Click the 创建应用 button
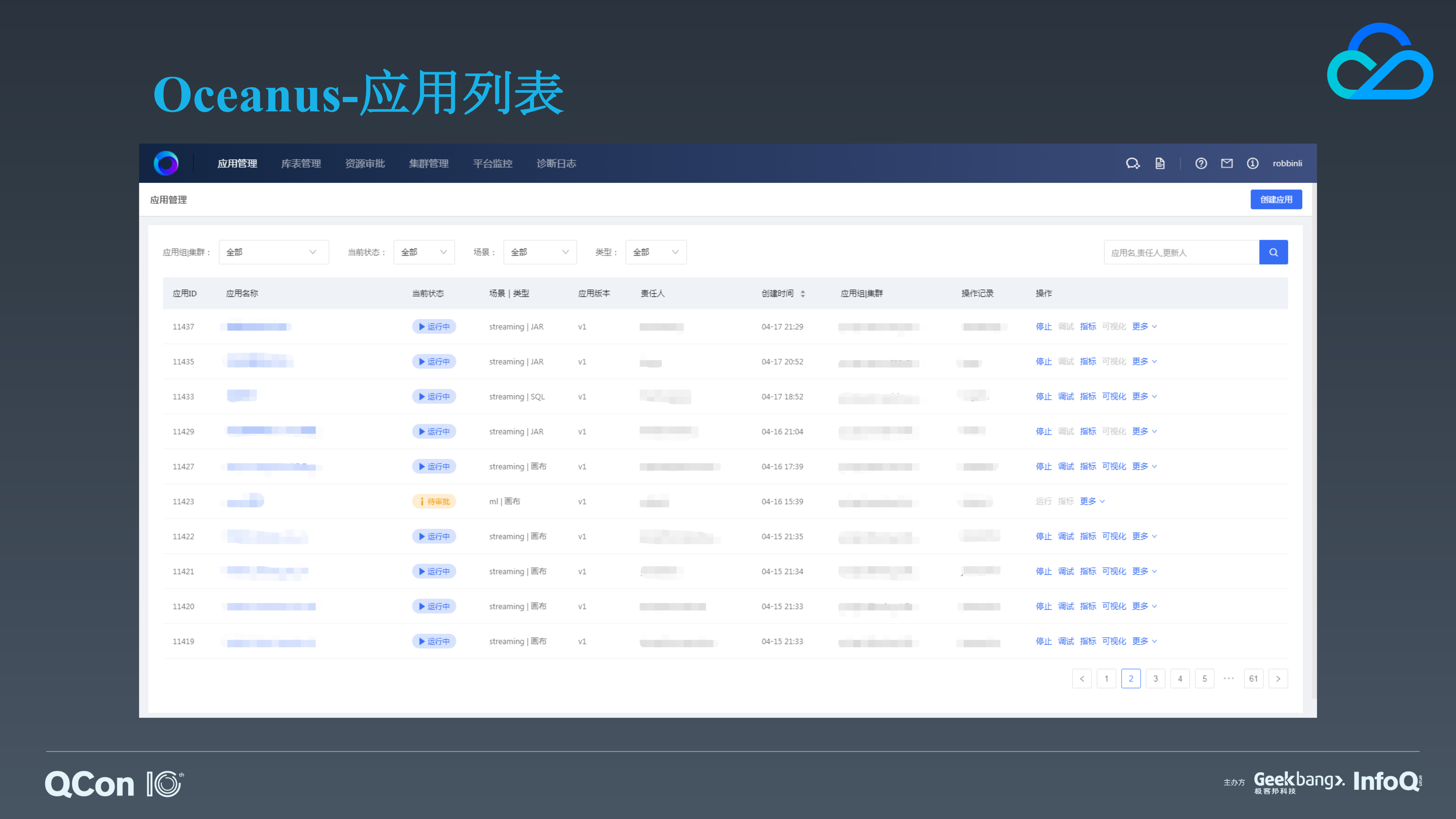The height and width of the screenshot is (819, 1456). [x=1276, y=200]
